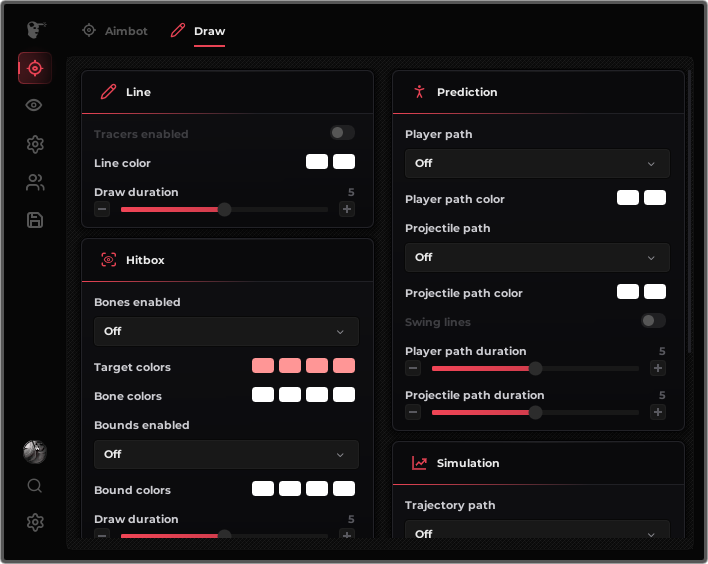Open the eye visuals sidebar section
This screenshot has width=708, height=564.
[34, 105]
